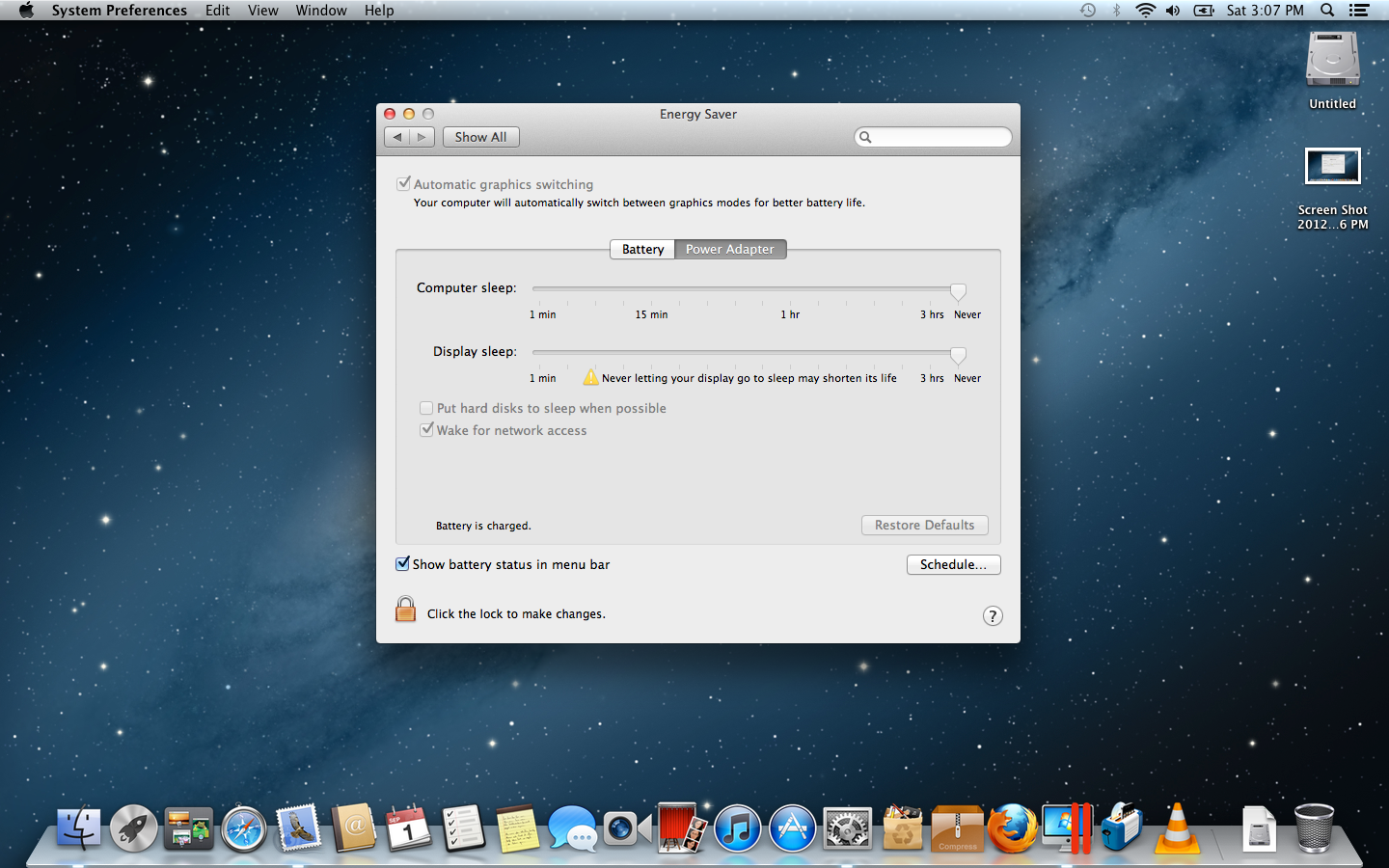Image resolution: width=1389 pixels, height=868 pixels.
Task: Open the App Store from the Dock
Action: point(793,828)
